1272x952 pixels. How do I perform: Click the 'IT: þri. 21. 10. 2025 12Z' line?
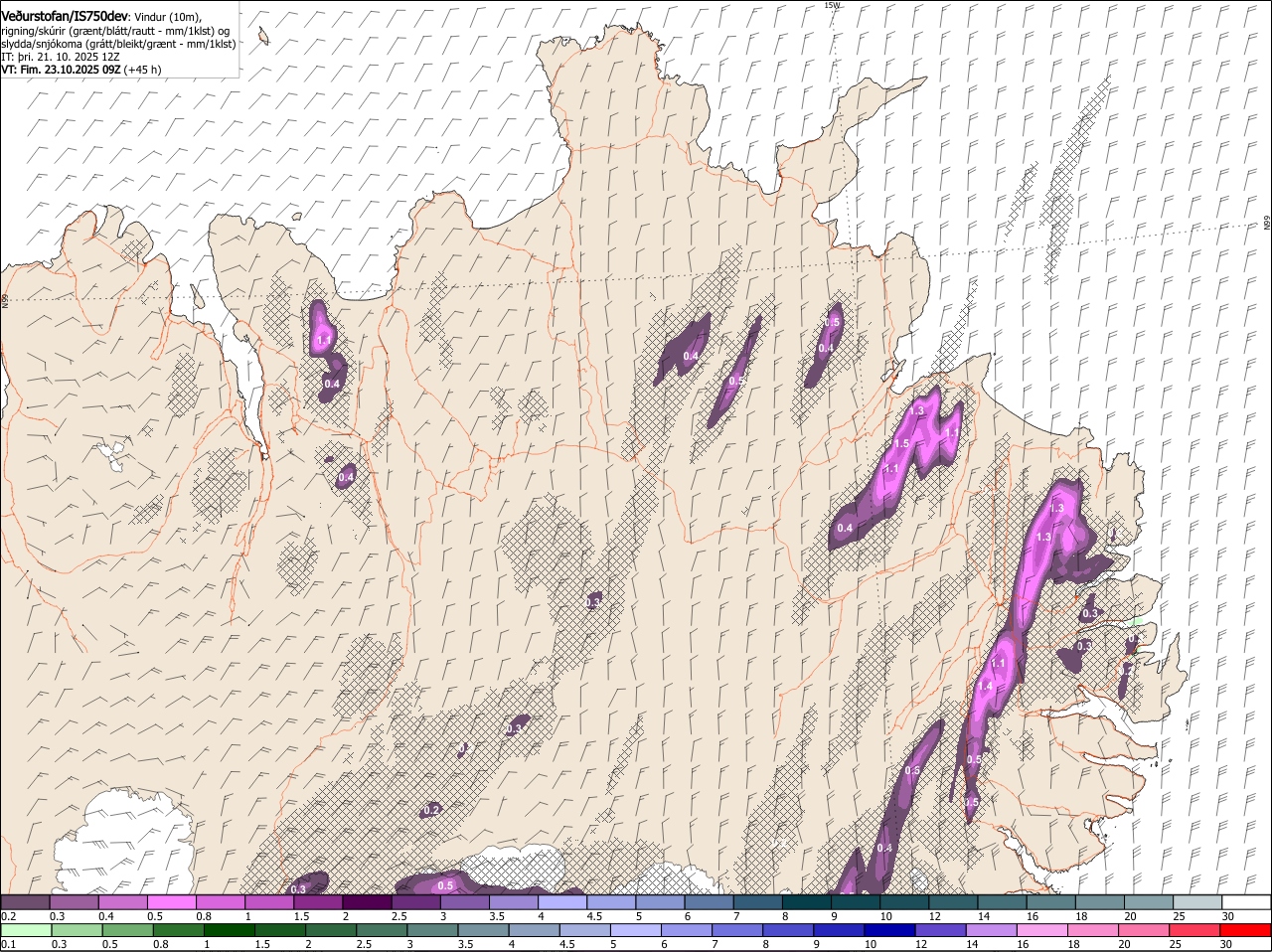pyautogui.click(x=61, y=57)
